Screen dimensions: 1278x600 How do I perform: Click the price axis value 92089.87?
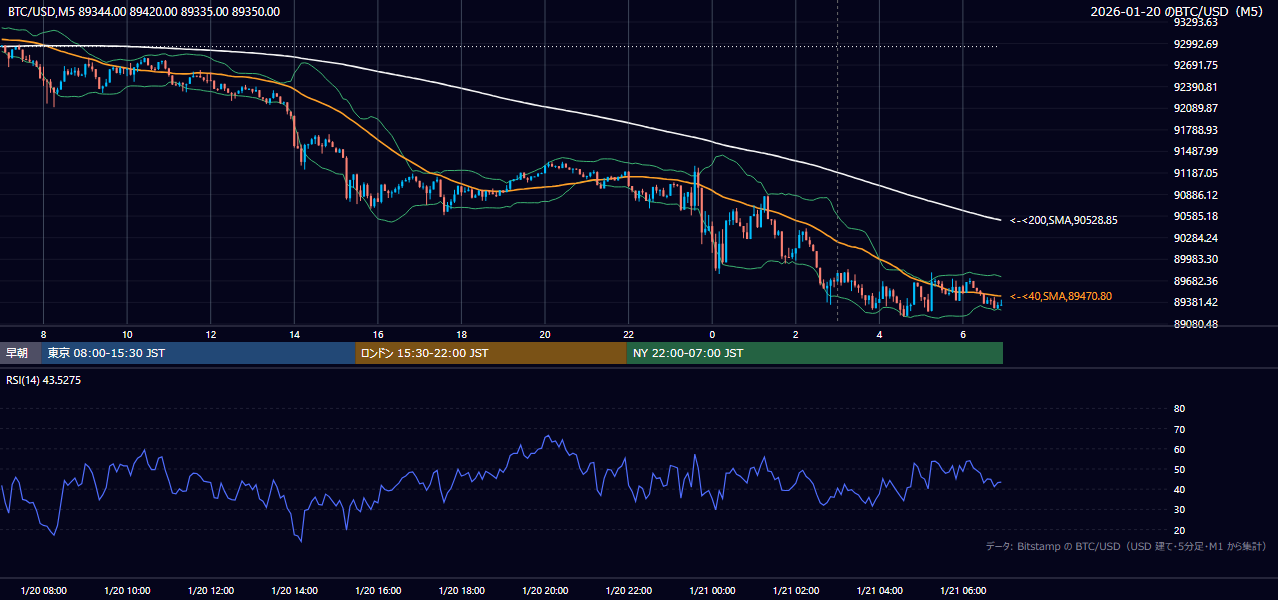pos(1196,108)
